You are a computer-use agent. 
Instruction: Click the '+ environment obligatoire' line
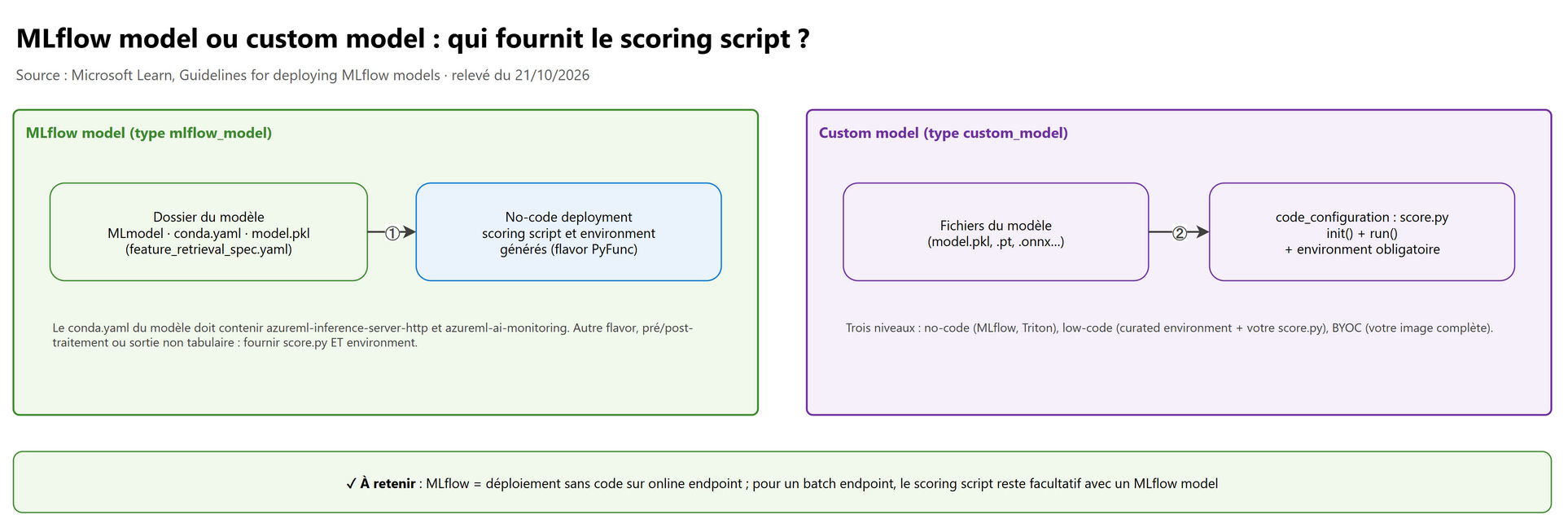[1362, 249]
